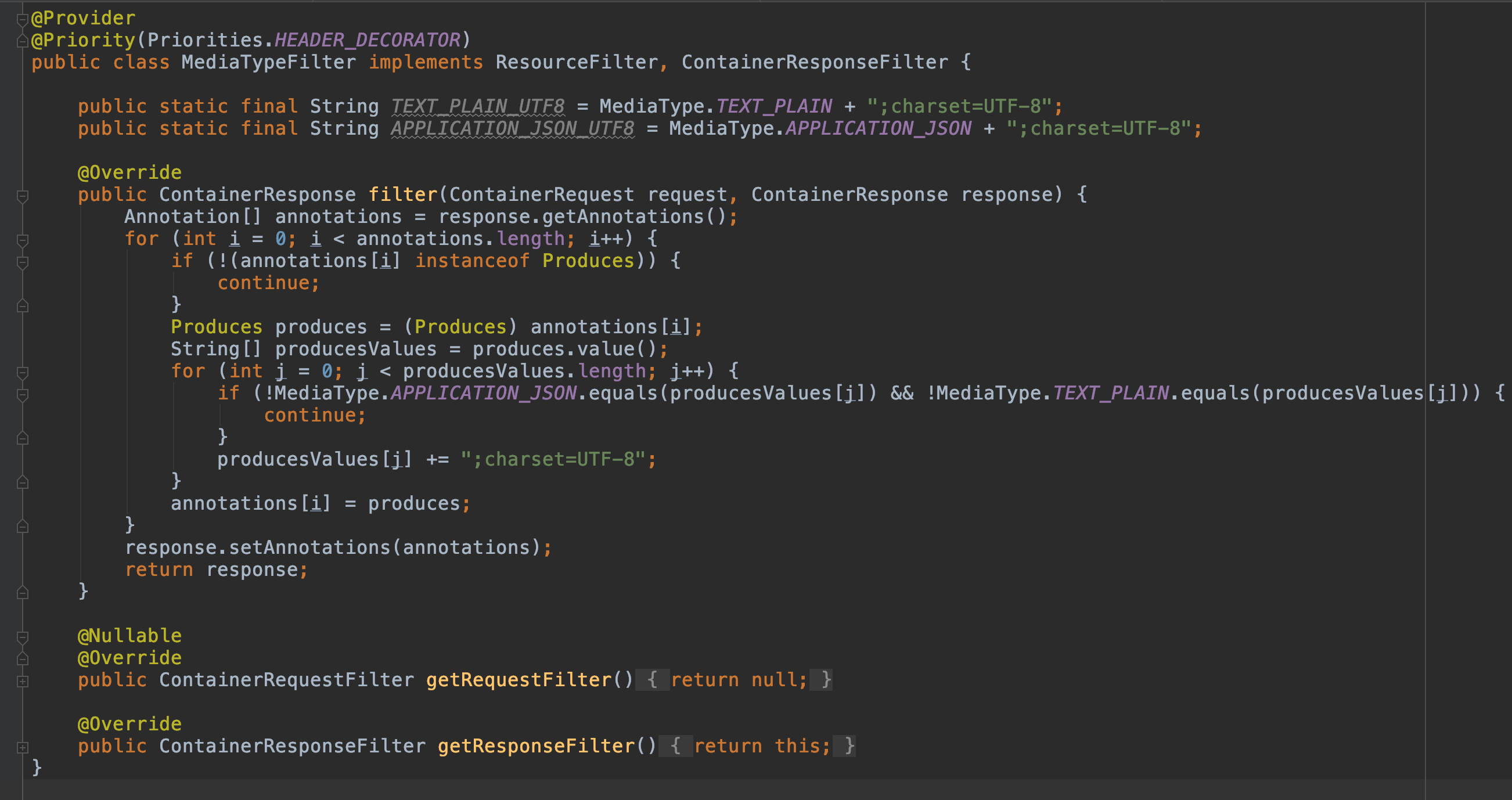
Task: Fold the MediaType.APPLICATION_JSON if-block
Action: [22, 394]
